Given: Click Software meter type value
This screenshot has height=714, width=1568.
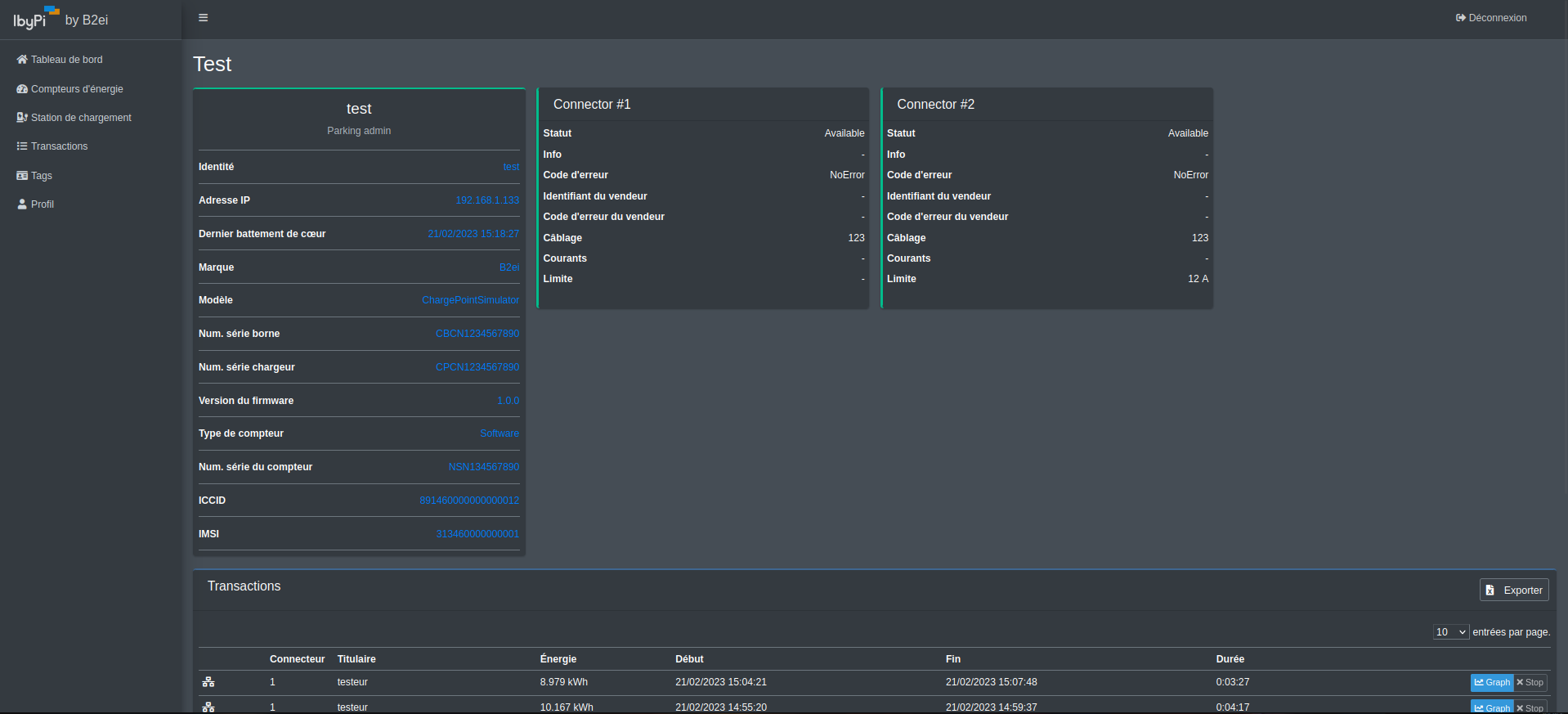Looking at the screenshot, I should (500, 433).
